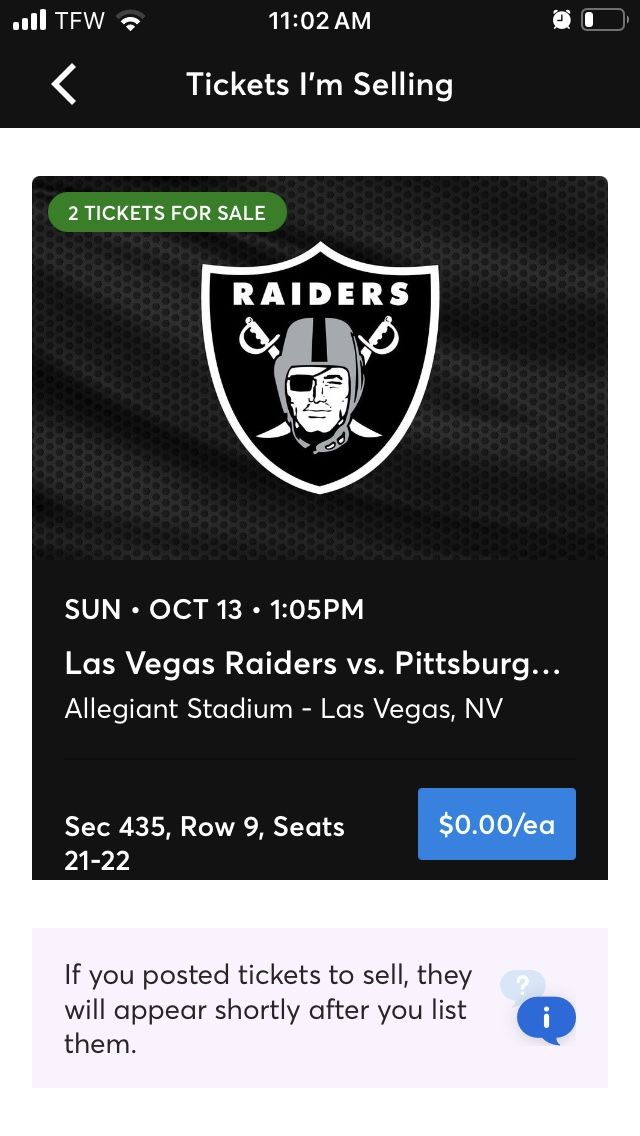The image size is (640, 1136).
Task: Tap the posted tickets info message text
Action: pyautogui.click(x=268, y=1008)
